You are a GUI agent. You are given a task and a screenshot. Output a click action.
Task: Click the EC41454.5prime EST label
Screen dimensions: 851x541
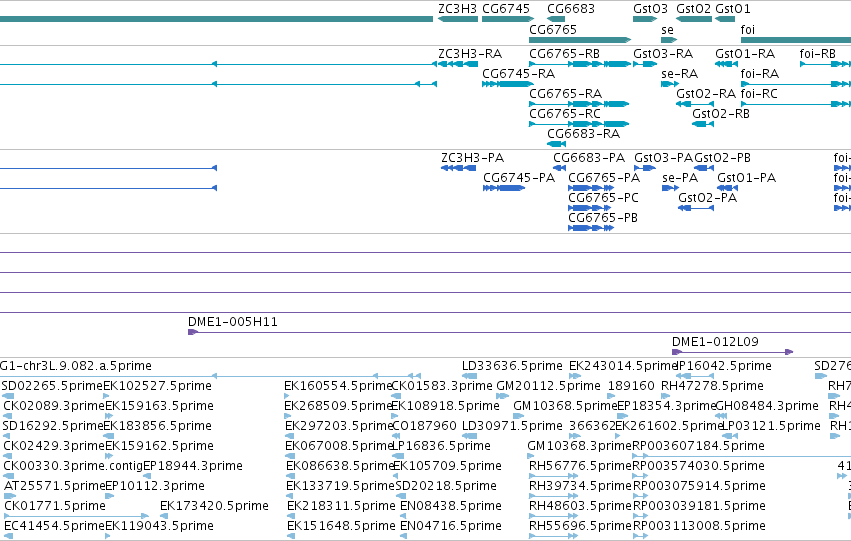tap(54, 526)
